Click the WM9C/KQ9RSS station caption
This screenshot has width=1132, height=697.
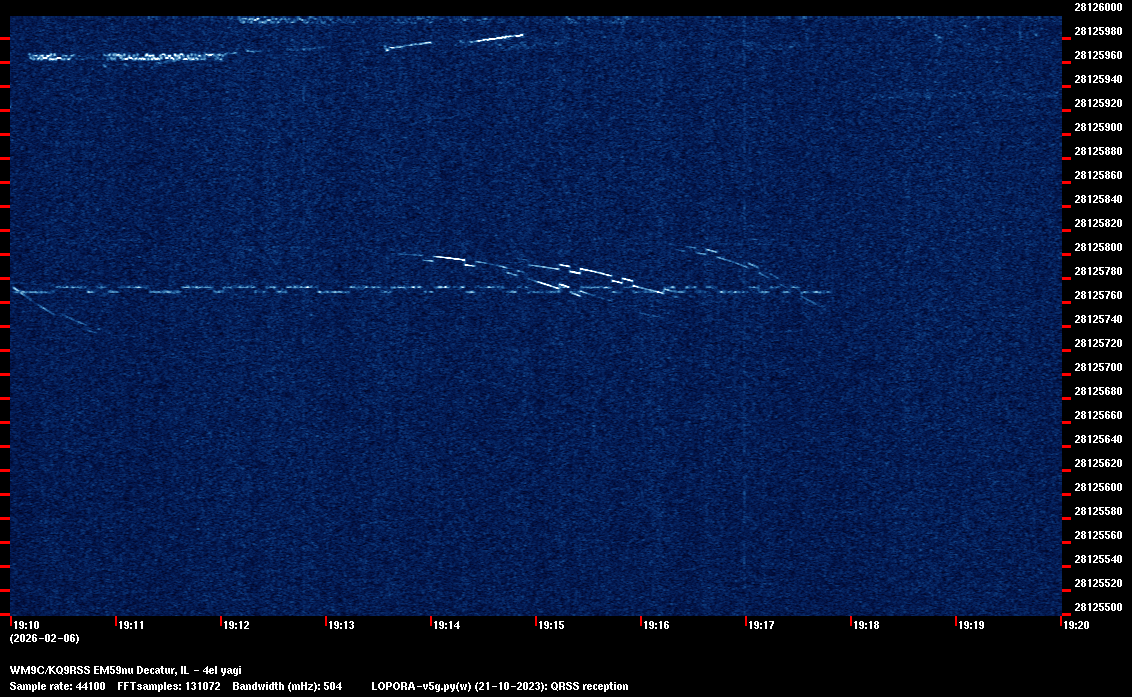[125, 670]
